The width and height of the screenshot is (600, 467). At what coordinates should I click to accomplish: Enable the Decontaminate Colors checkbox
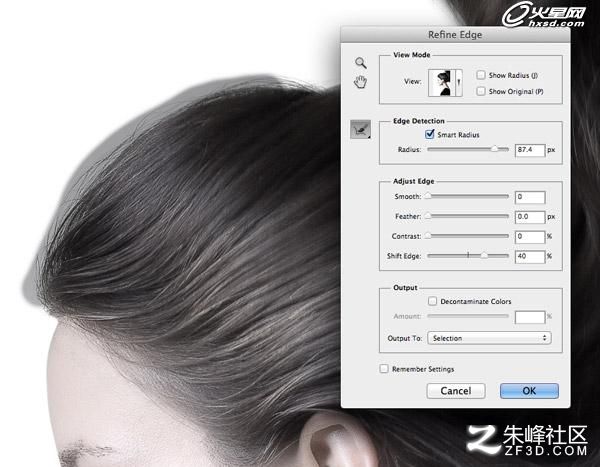coord(432,301)
